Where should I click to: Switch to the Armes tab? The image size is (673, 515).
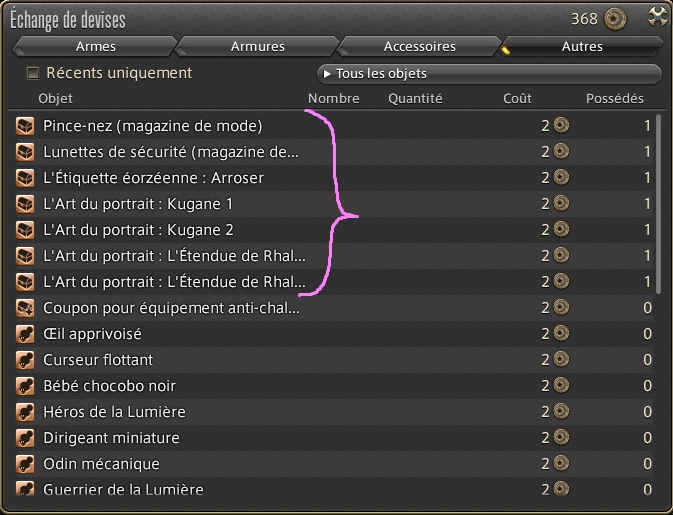pyautogui.click(x=95, y=46)
